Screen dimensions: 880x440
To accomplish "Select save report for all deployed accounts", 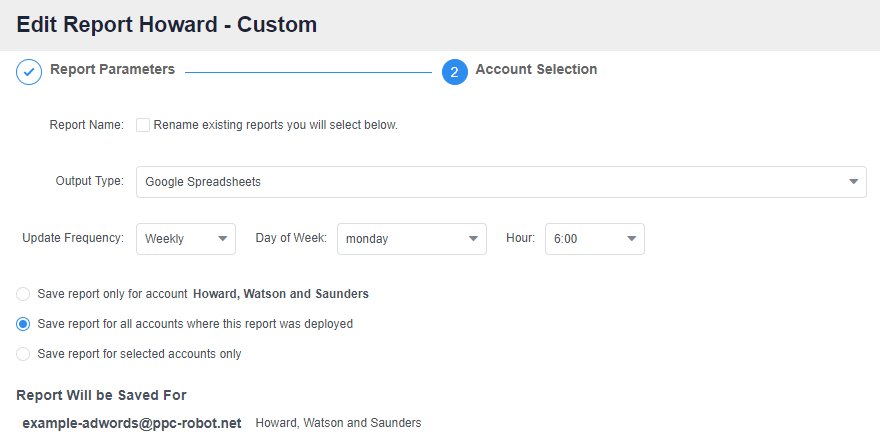I will coord(23,324).
